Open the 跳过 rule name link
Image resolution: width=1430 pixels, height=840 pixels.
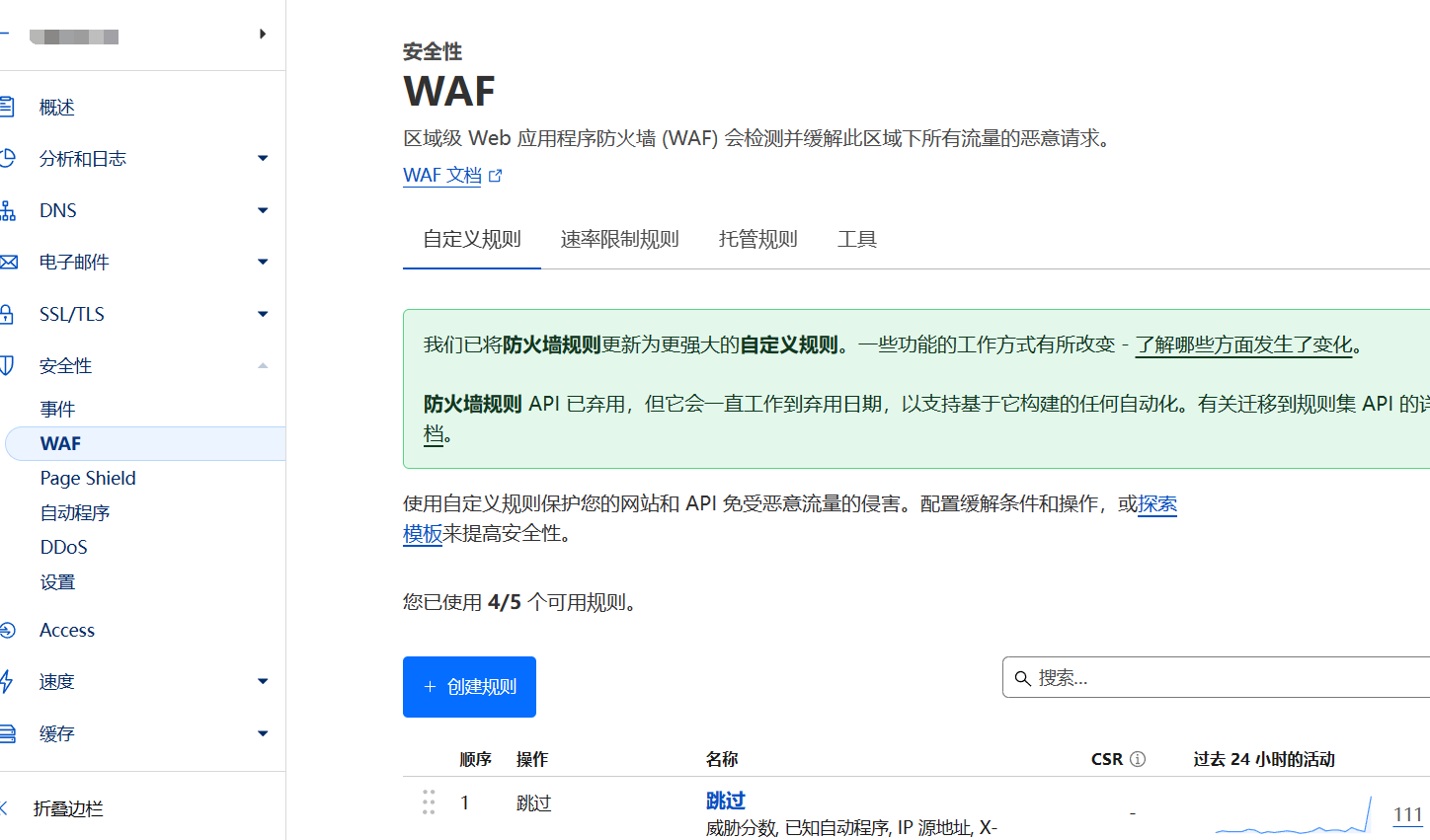[726, 801]
